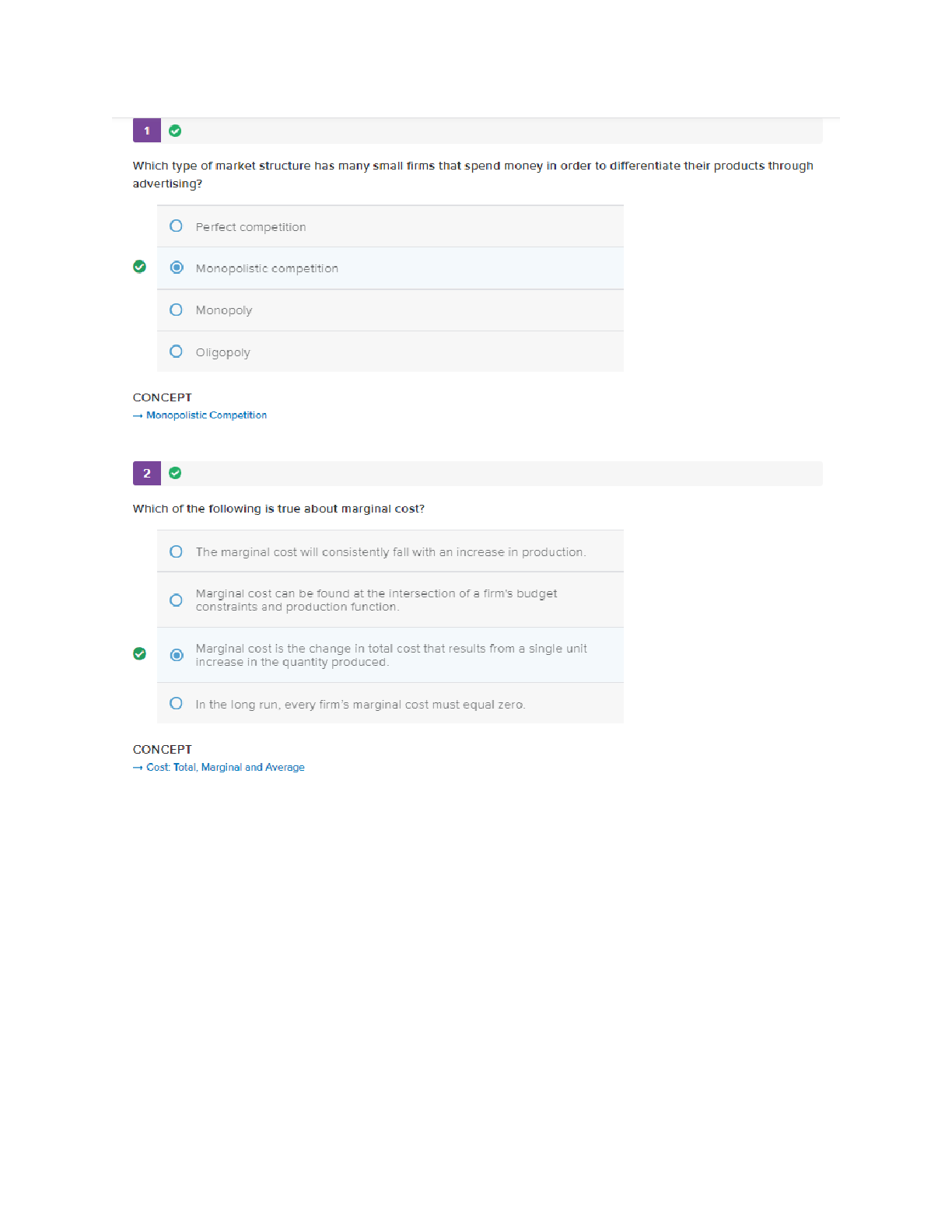This screenshot has width=952, height=1232.
Task: Click green checkmark in question 1 header
Action: click(175, 131)
